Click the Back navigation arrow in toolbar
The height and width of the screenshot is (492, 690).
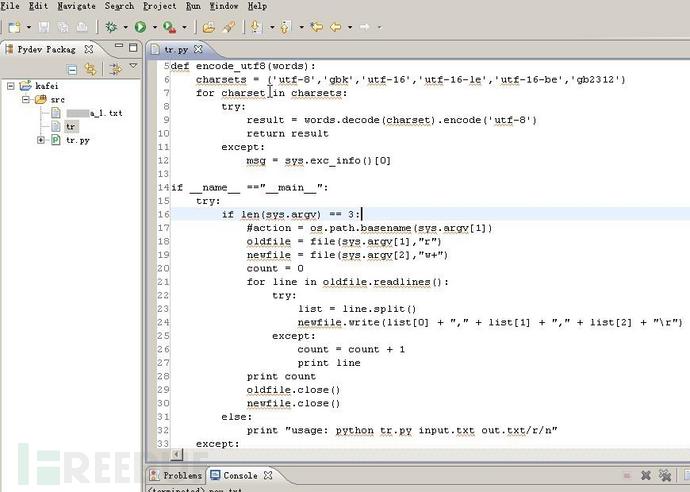(335, 27)
